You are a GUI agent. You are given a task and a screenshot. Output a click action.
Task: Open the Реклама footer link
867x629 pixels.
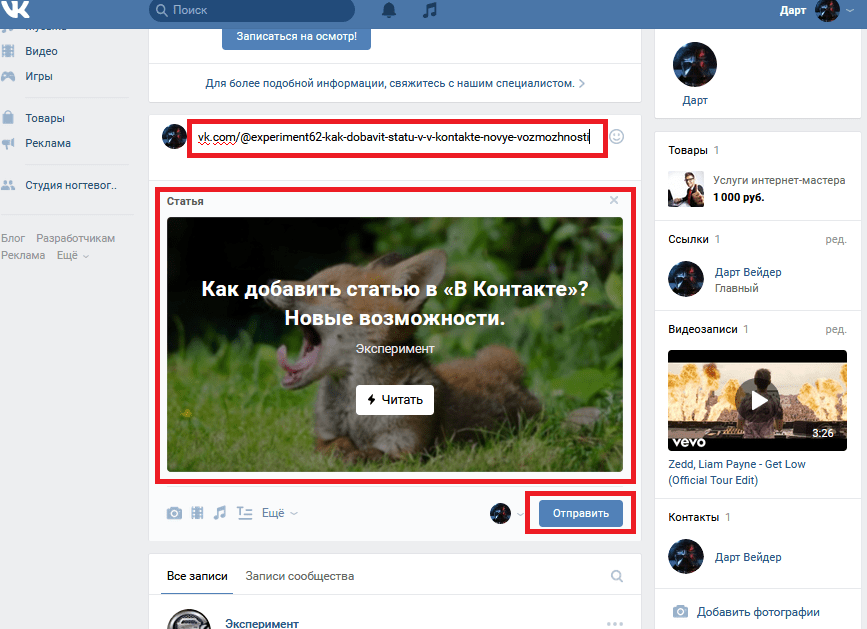click(23, 255)
